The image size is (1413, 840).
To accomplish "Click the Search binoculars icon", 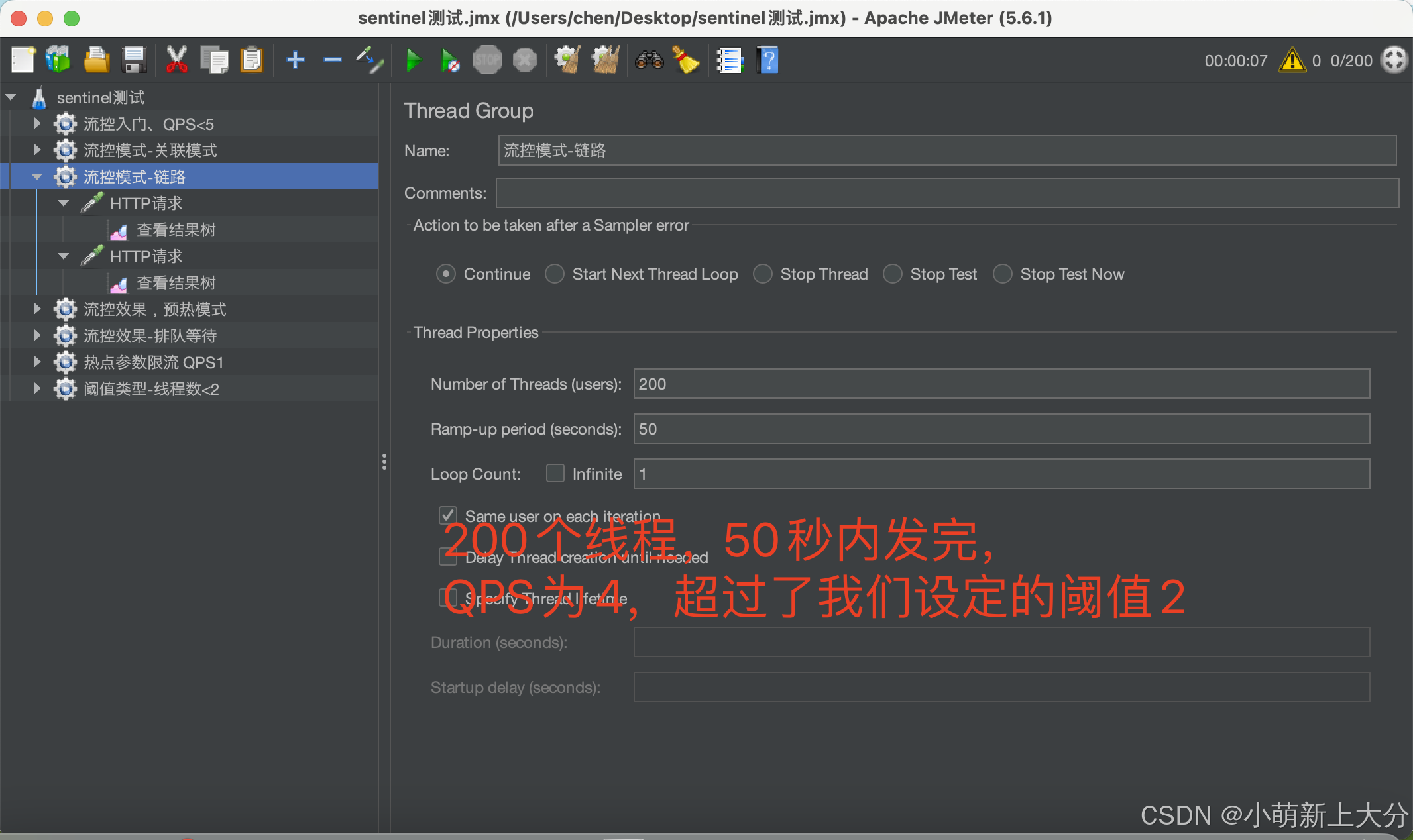I will click(x=649, y=60).
